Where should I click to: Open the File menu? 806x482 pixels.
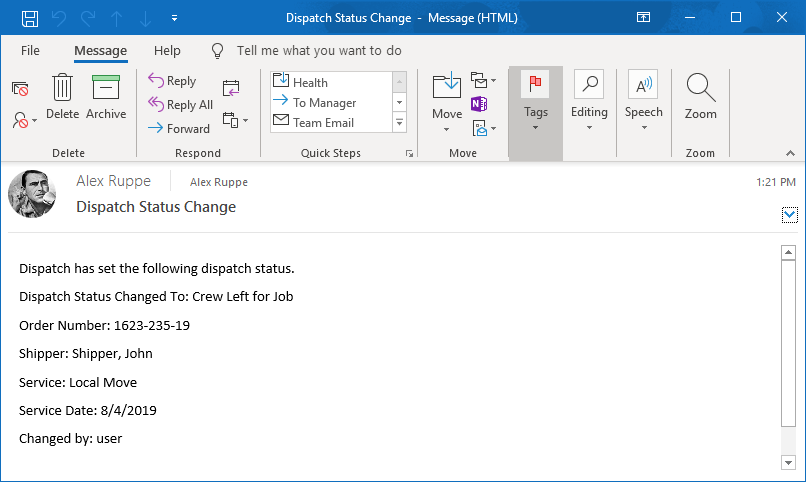(30, 51)
